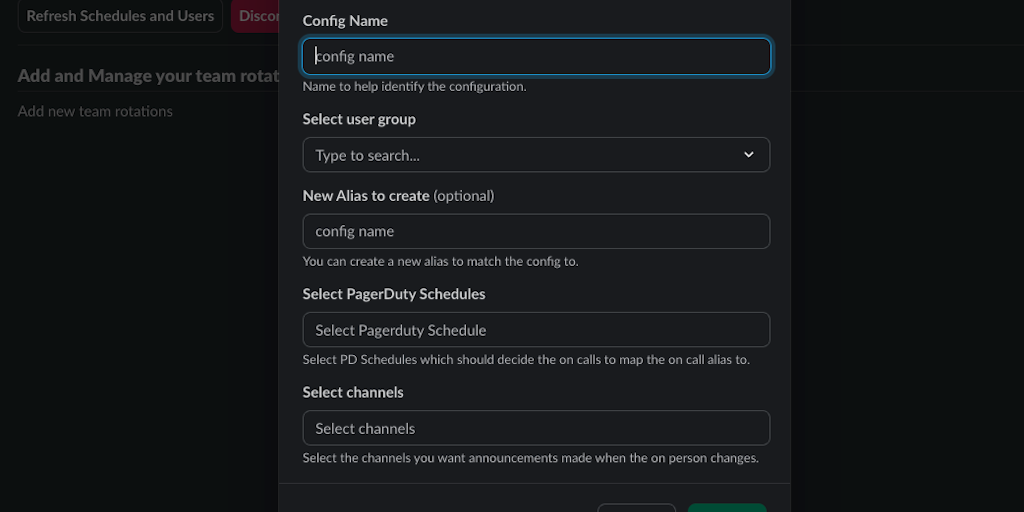The width and height of the screenshot is (1024, 512).
Task: Click the New Alias to create input
Action: click(536, 231)
